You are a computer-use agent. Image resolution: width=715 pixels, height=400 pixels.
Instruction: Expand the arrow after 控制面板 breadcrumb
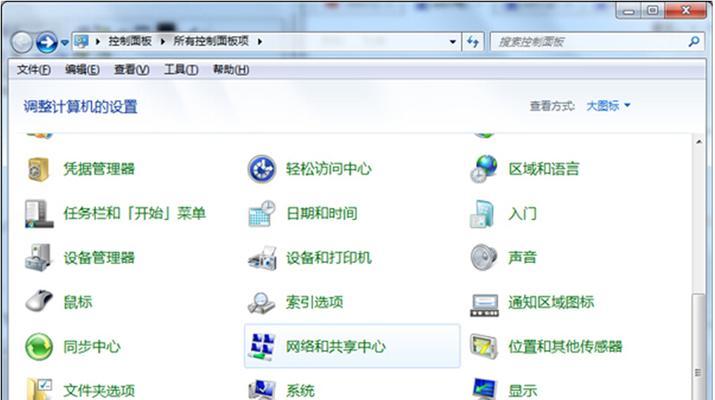(162, 42)
